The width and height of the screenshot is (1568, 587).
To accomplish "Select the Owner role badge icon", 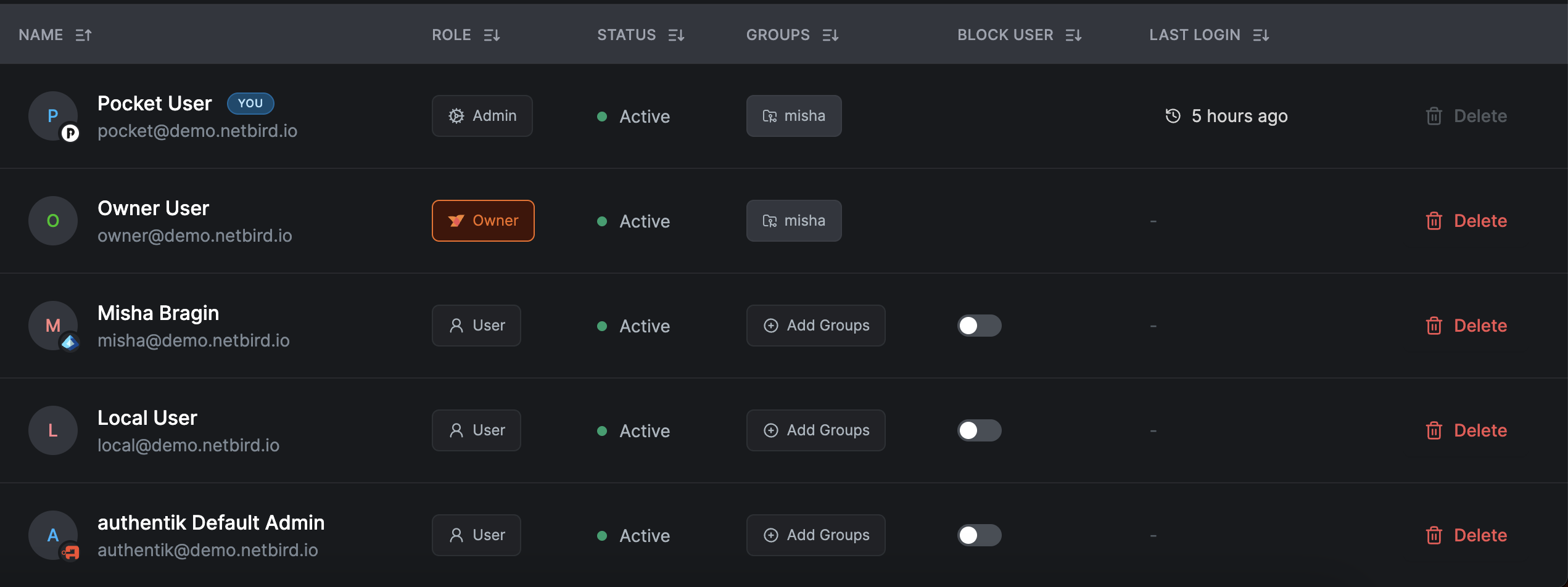I will 455,220.
